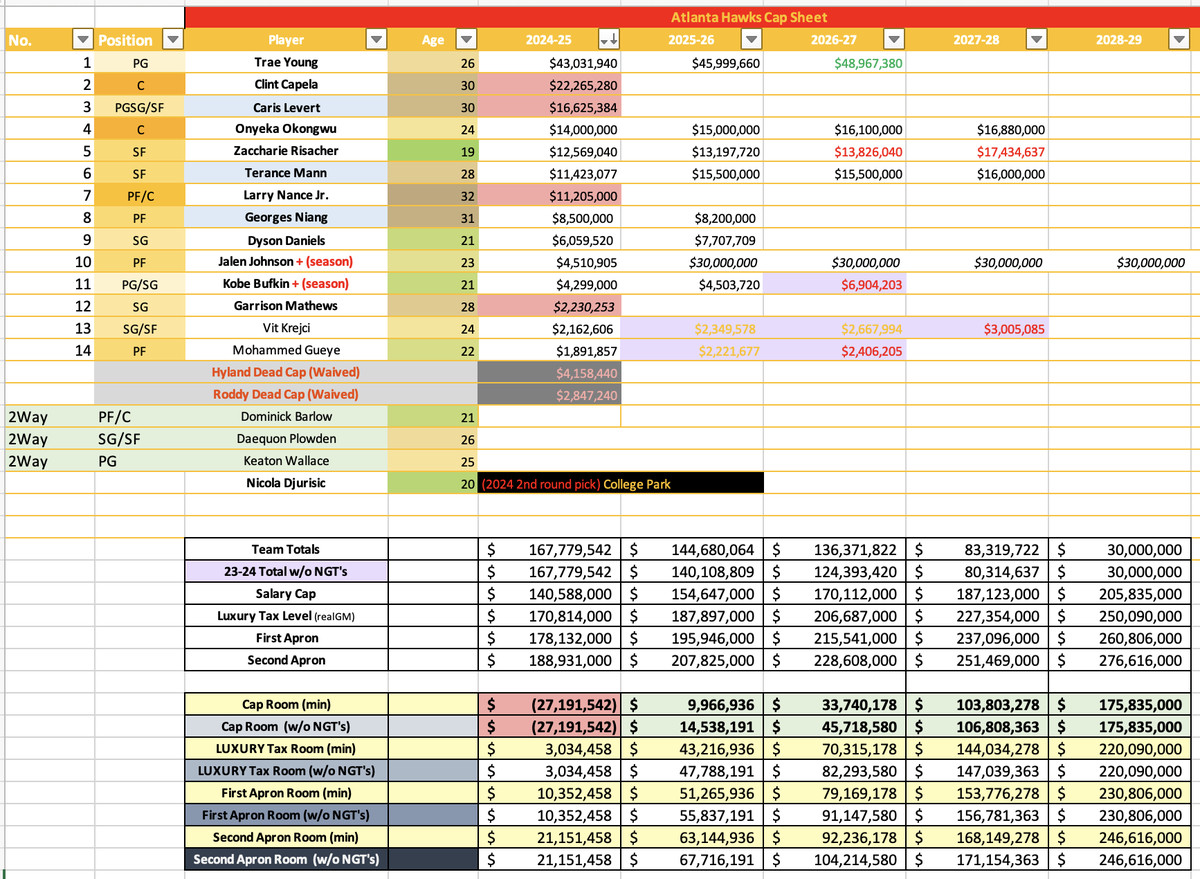This screenshot has height=879, width=1200.
Task: Select the Nicola Djurisic player cell
Action: pyautogui.click(x=286, y=483)
